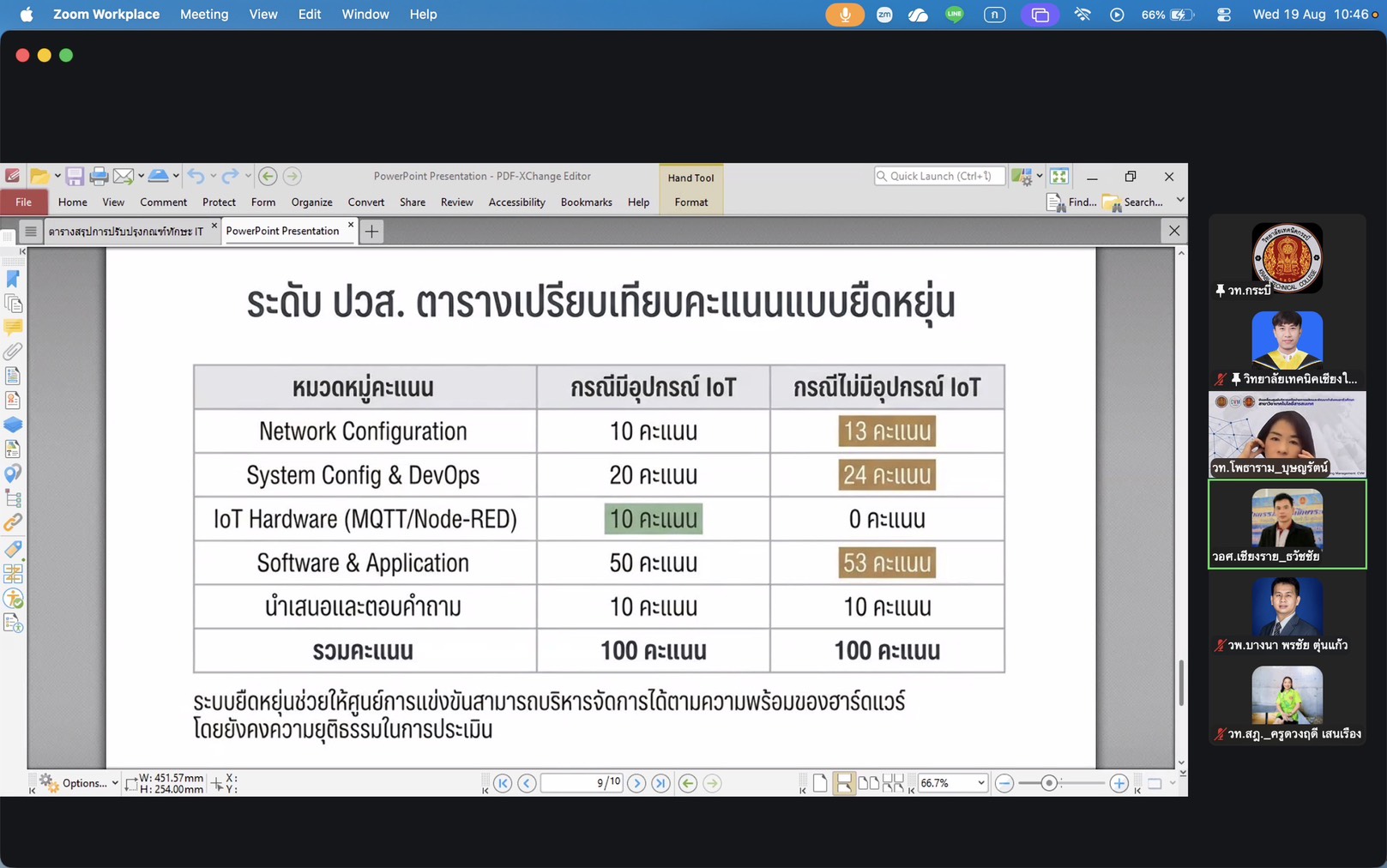1387x868 pixels.
Task: Jump to the first page of the document
Action: [503, 783]
